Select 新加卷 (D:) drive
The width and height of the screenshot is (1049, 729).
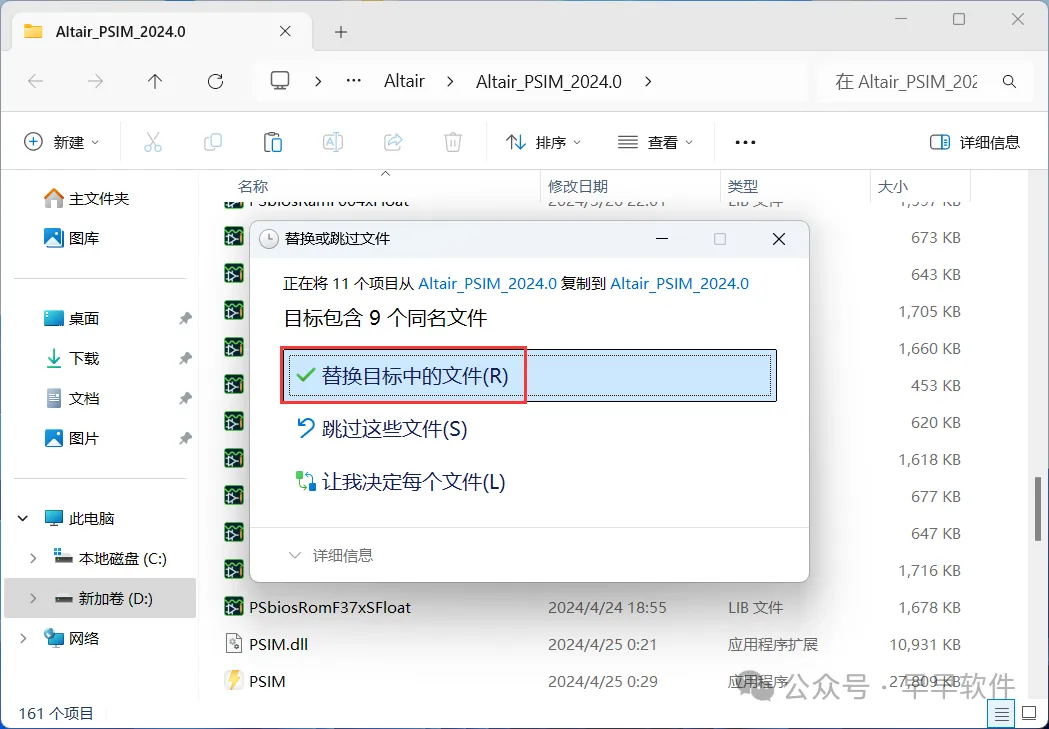pyautogui.click(x=103, y=599)
